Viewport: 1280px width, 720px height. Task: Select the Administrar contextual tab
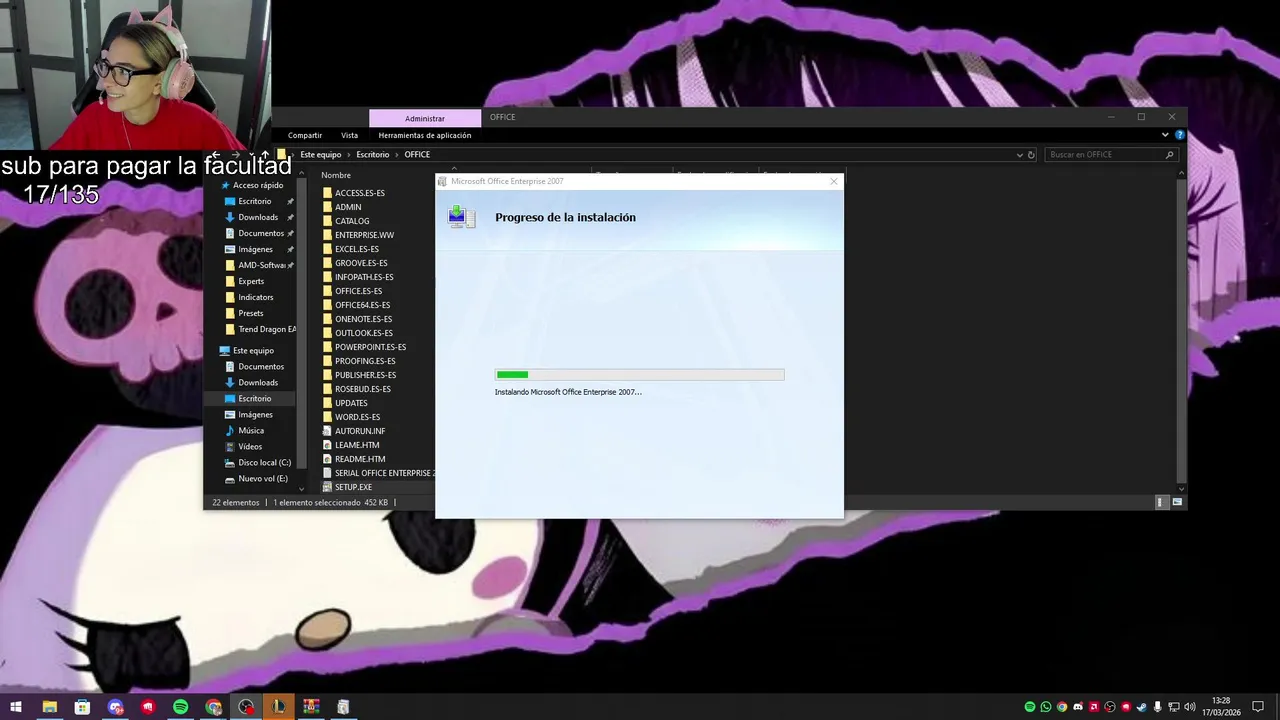pos(425,118)
